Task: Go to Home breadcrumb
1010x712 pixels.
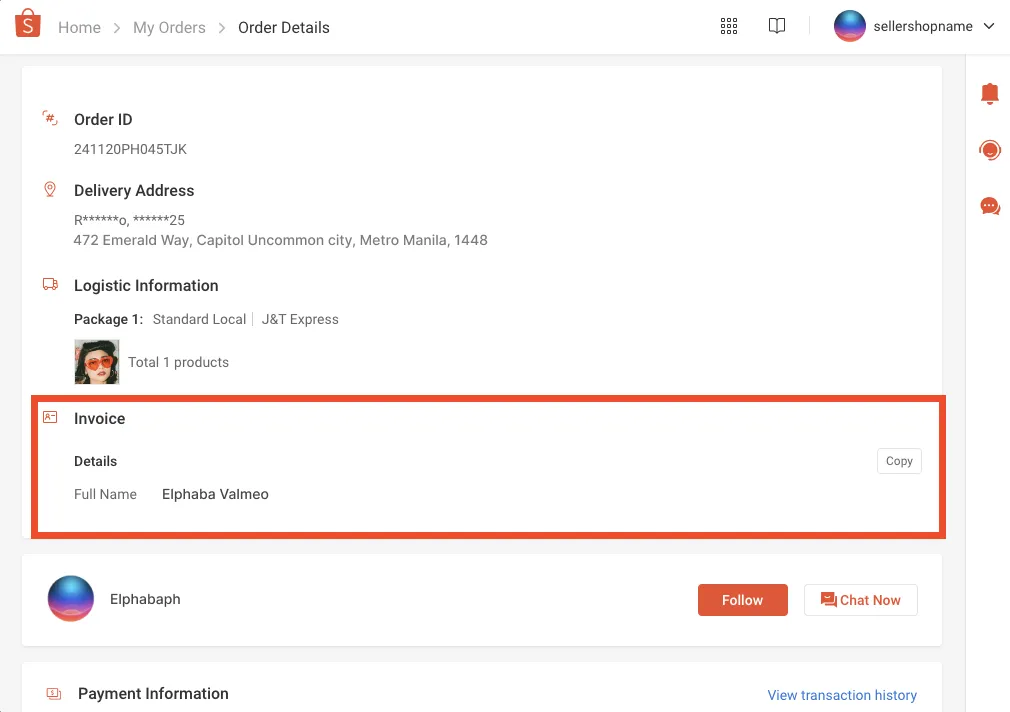Action: pos(79,28)
